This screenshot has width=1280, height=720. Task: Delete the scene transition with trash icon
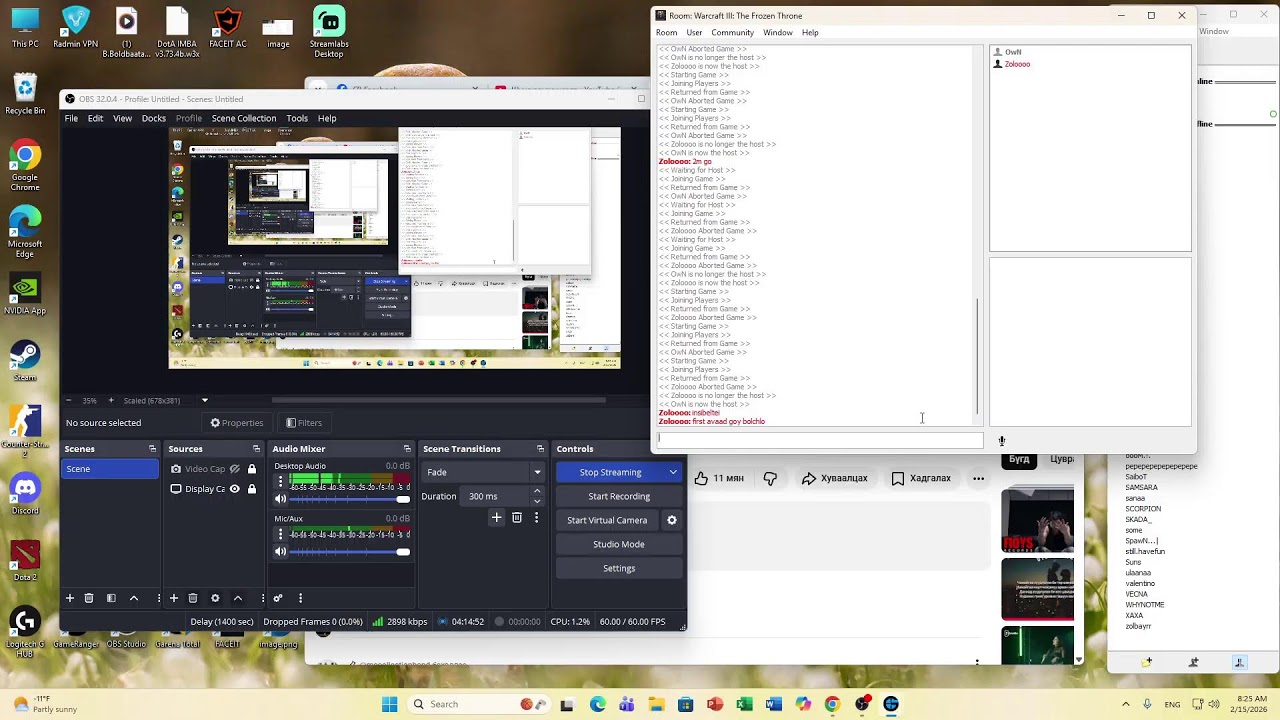pos(517,517)
